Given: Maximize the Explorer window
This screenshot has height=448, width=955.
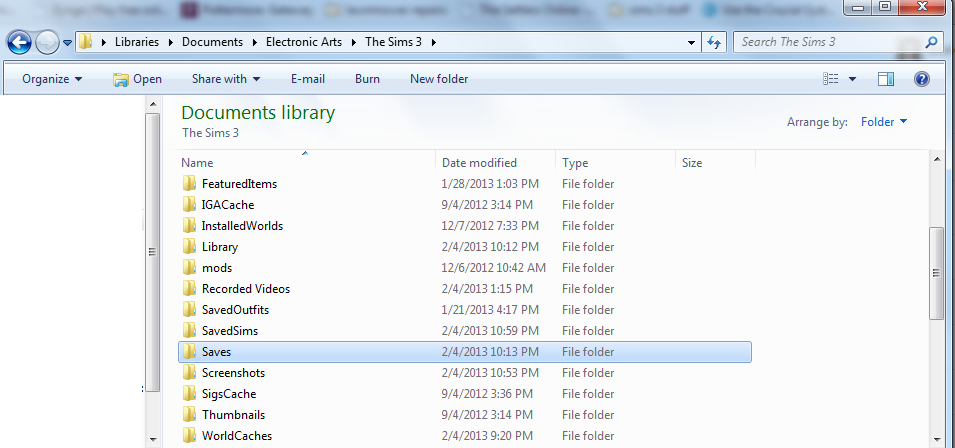Looking at the screenshot, I should tap(885, 7).
